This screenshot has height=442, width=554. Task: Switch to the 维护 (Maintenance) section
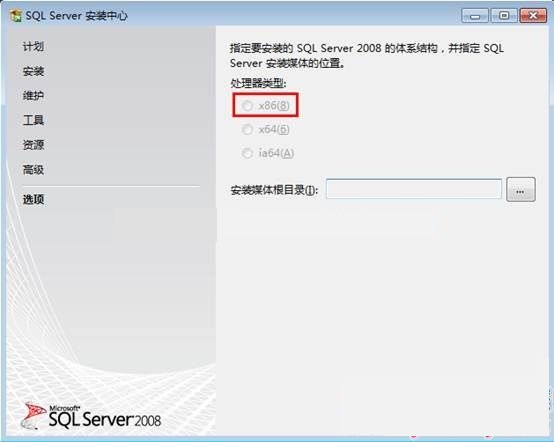(33, 95)
